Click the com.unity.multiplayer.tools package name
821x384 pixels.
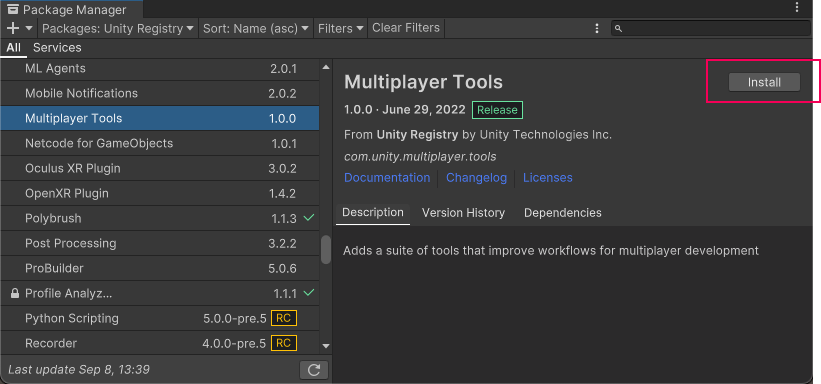tap(420, 157)
